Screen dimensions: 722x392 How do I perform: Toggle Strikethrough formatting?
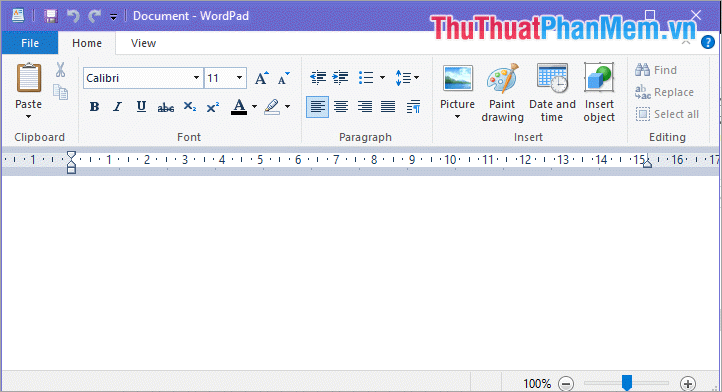[165, 108]
